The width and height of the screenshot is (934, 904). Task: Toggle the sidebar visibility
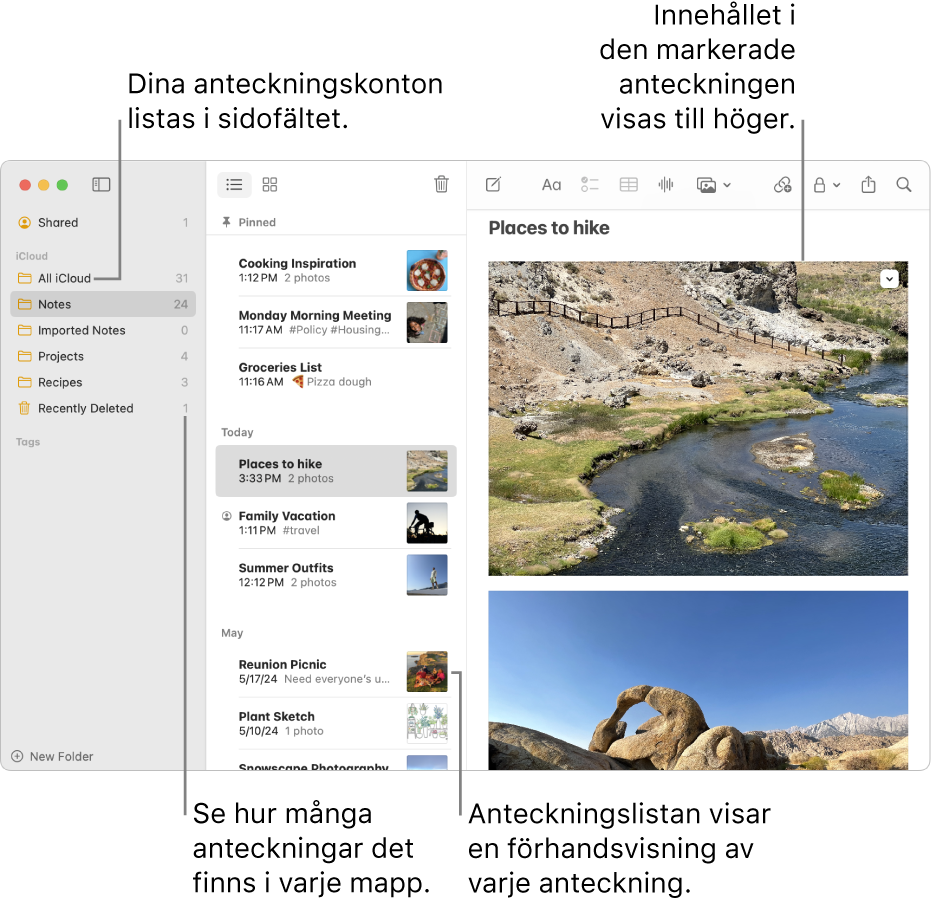pyautogui.click(x=101, y=185)
